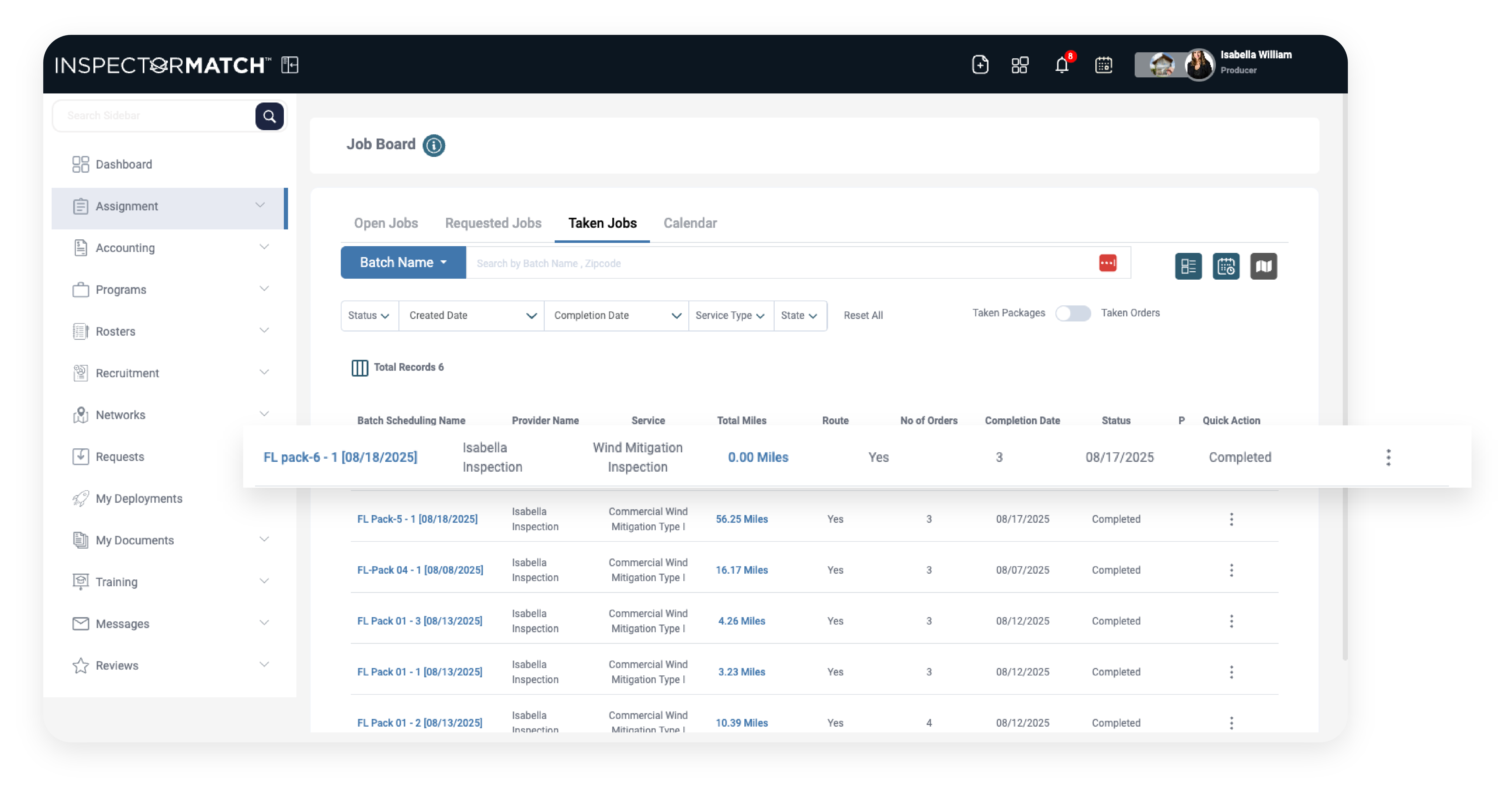
Task: Toggle the sidebar collapse icon beside logo
Action: pyautogui.click(x=290, y=65)
